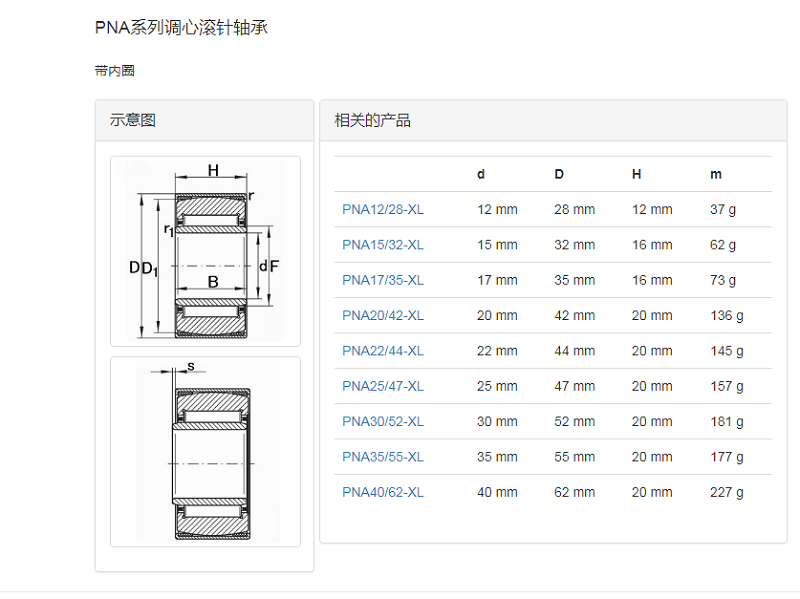Select the PNA20/42-XL product link
The height and width of the screenshot is (599, 800).
pos(382,315)
